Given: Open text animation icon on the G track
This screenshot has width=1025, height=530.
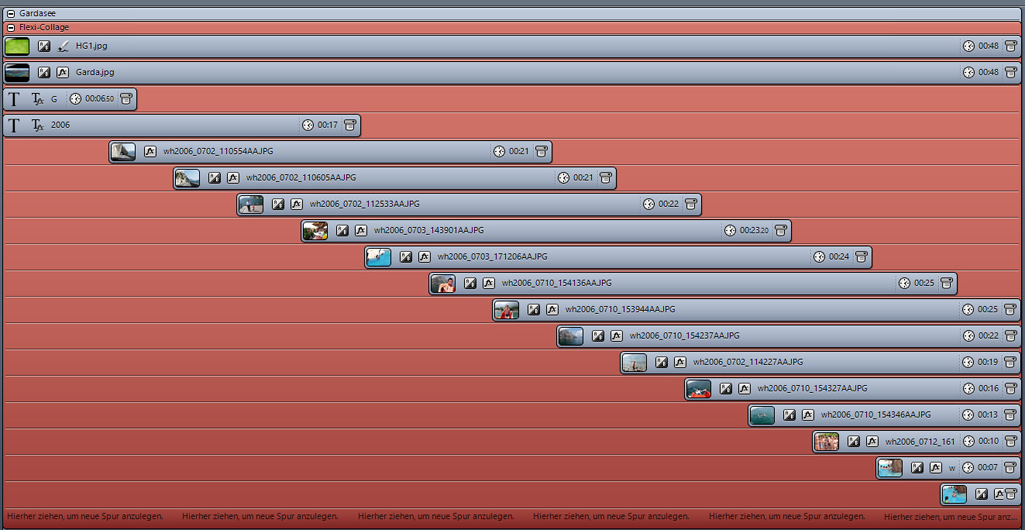Looking at the screenshot, I should (x=38, y=99).
